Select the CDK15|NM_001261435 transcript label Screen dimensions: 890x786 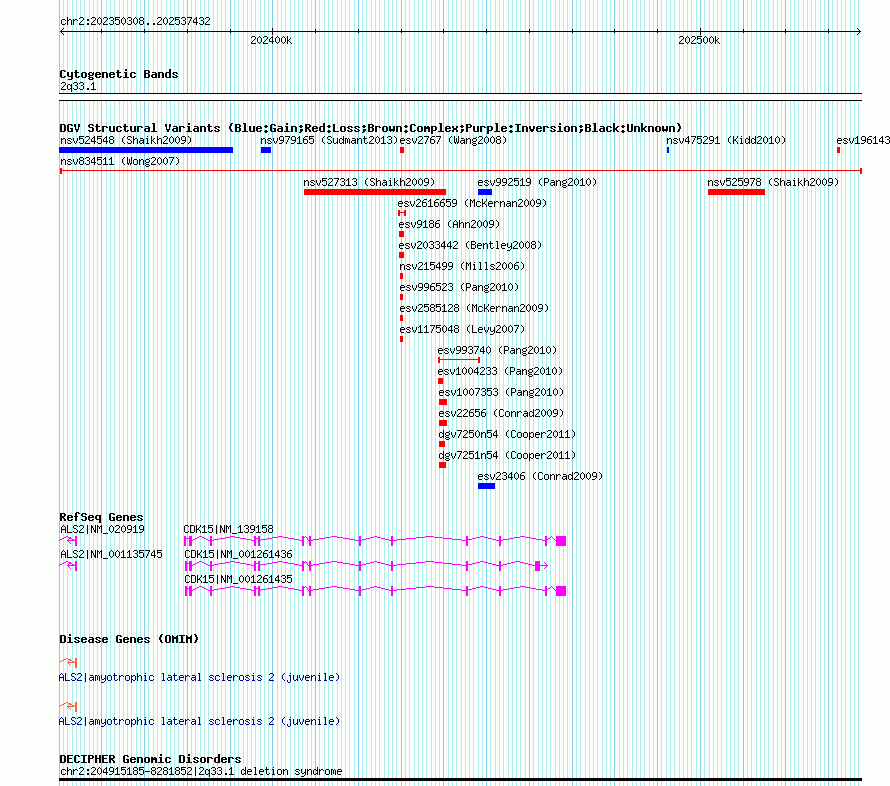(x=238, y=579)
